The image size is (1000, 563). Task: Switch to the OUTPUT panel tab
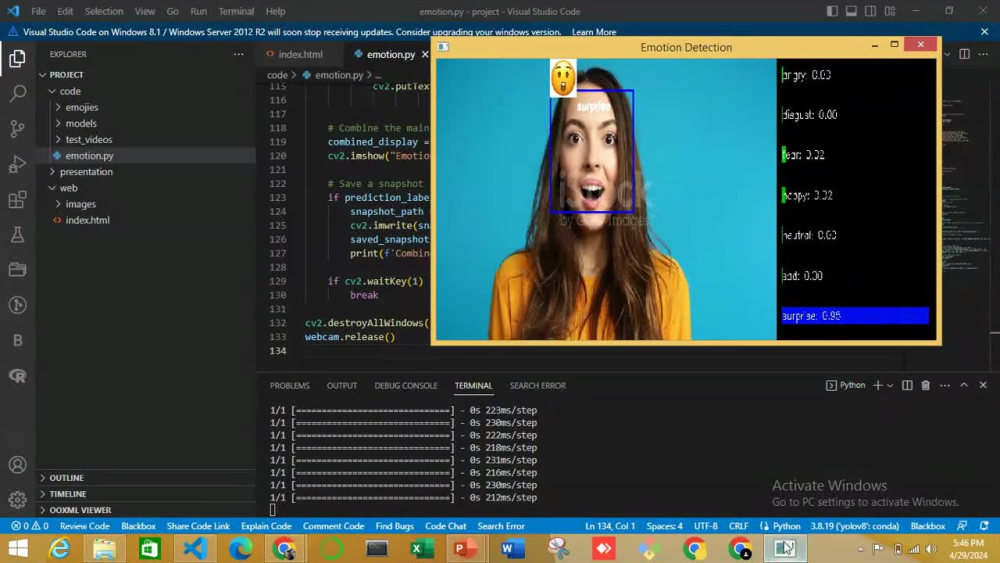[342, 385]
